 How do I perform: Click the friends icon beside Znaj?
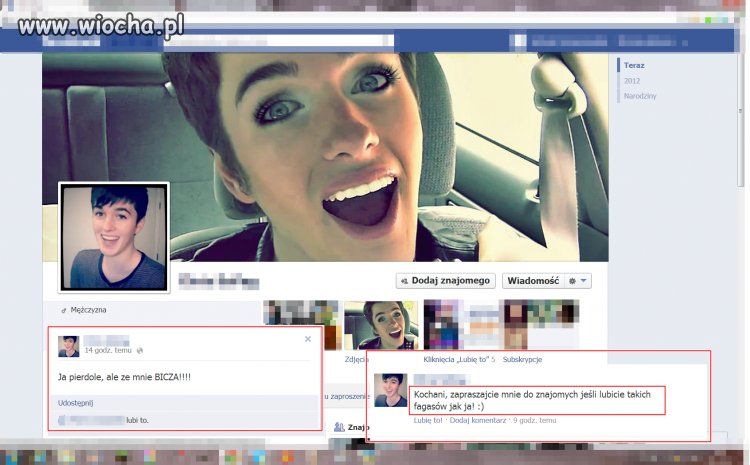[x=339, y=427]
